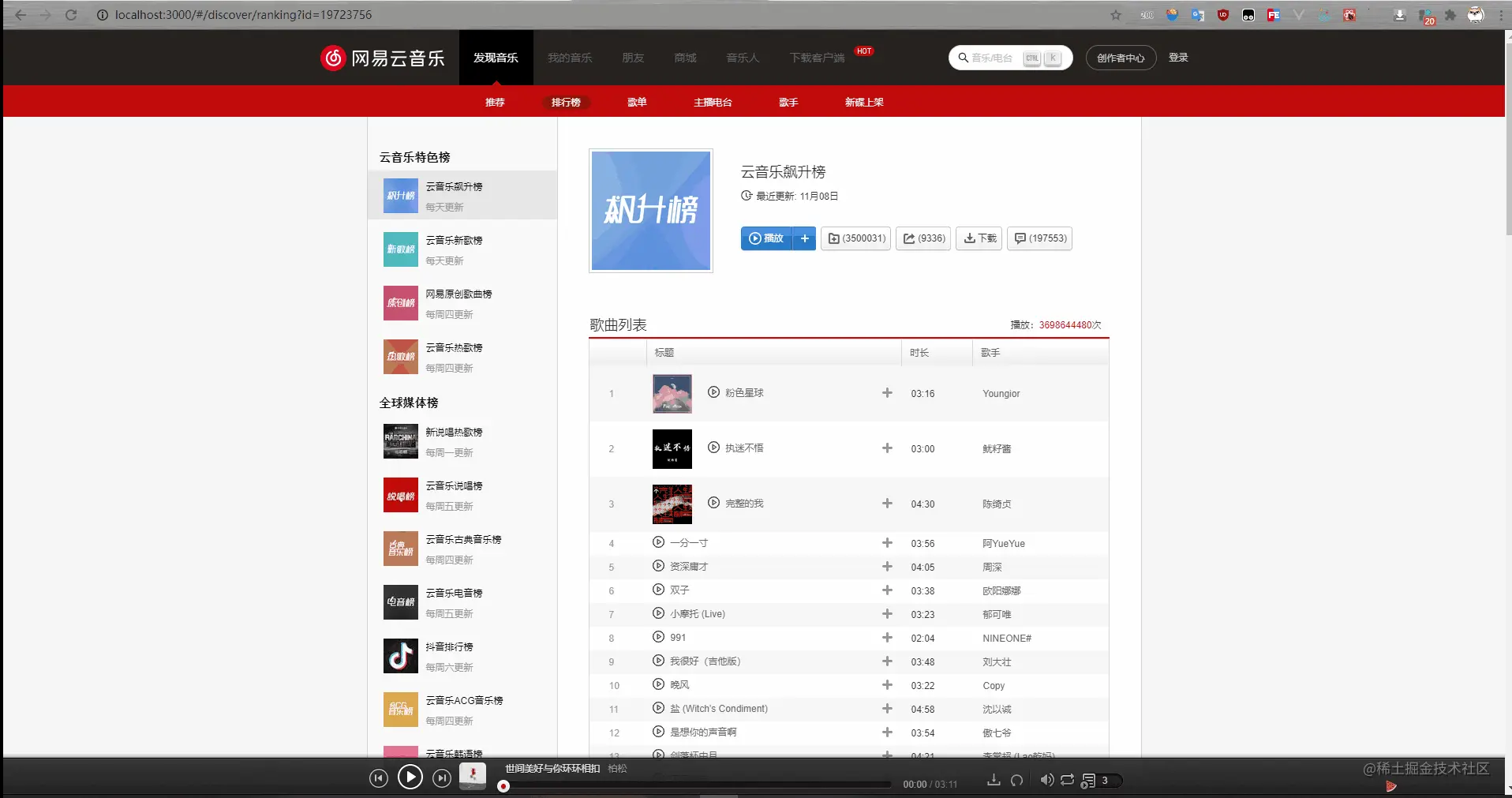
Task: Add 粉色星球 to playlist with plus icon
Action: click(x=887, y=392)
